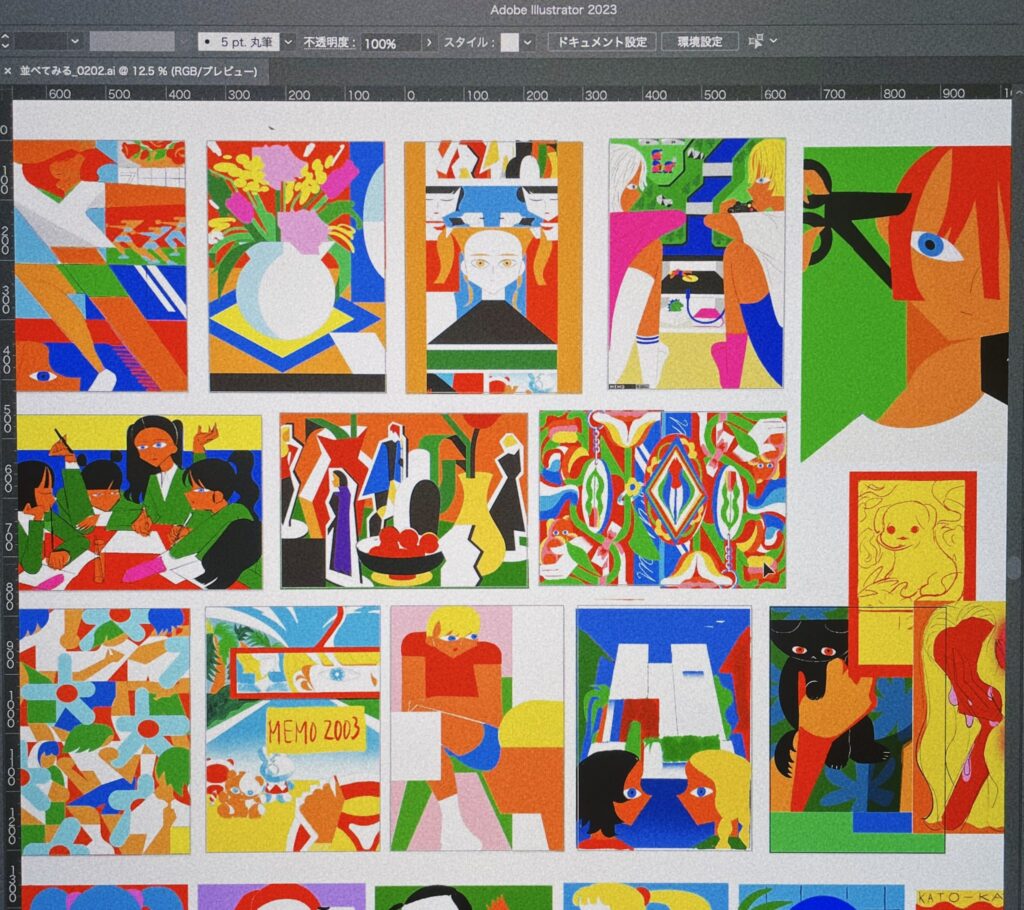This screenshot has width=1024, height=910.
Task: Expand the arrow right of opacity field
Action: pyautogui.click(x=429, y=43)
